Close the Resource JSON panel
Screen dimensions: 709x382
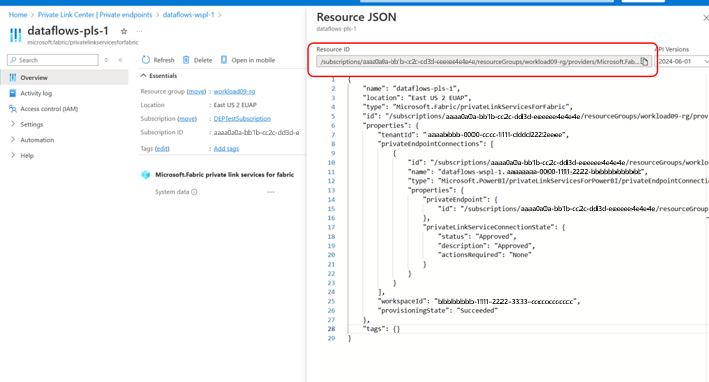(705, 18)
